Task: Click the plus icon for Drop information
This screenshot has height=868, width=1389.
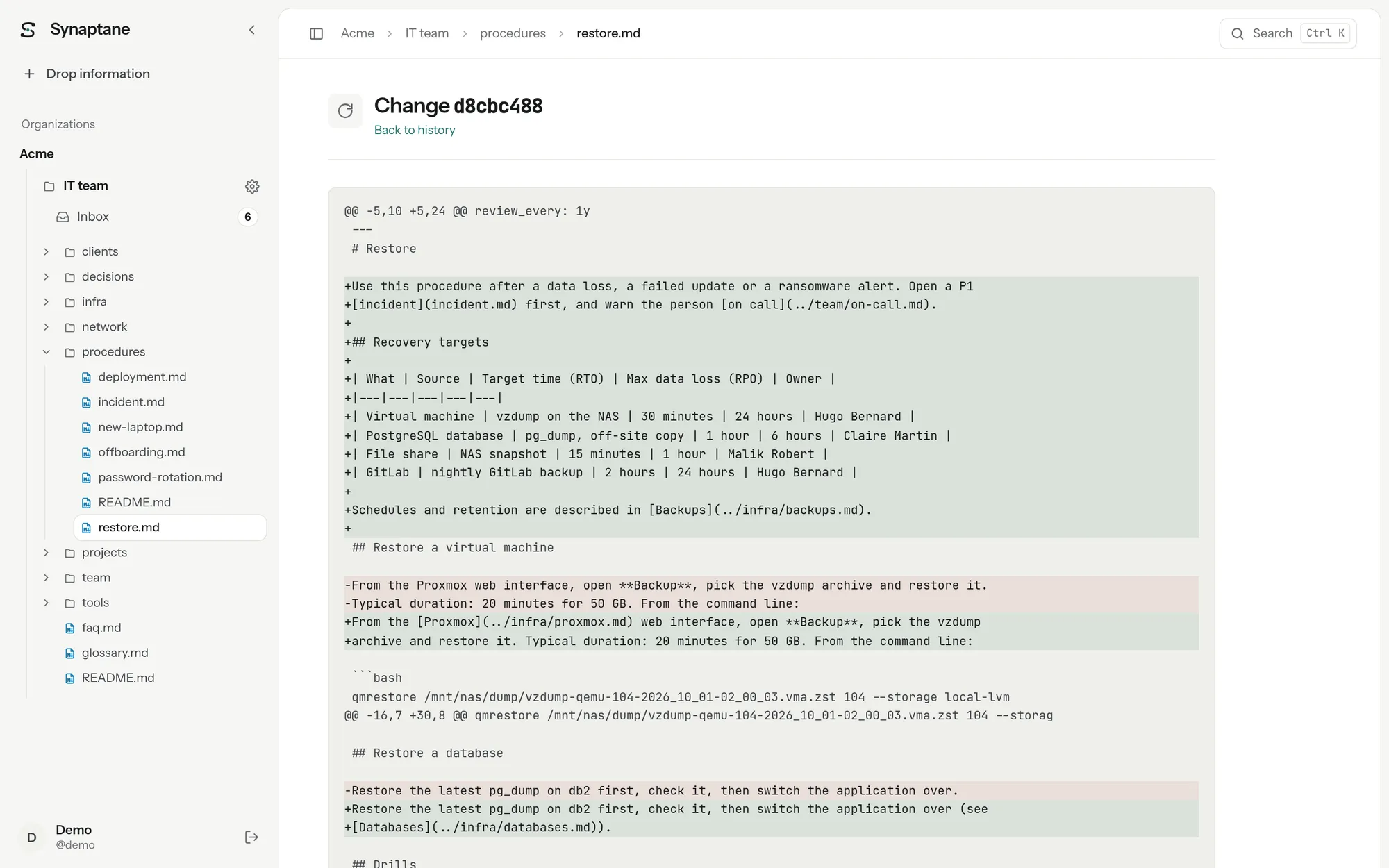Action: pos(29,74)
